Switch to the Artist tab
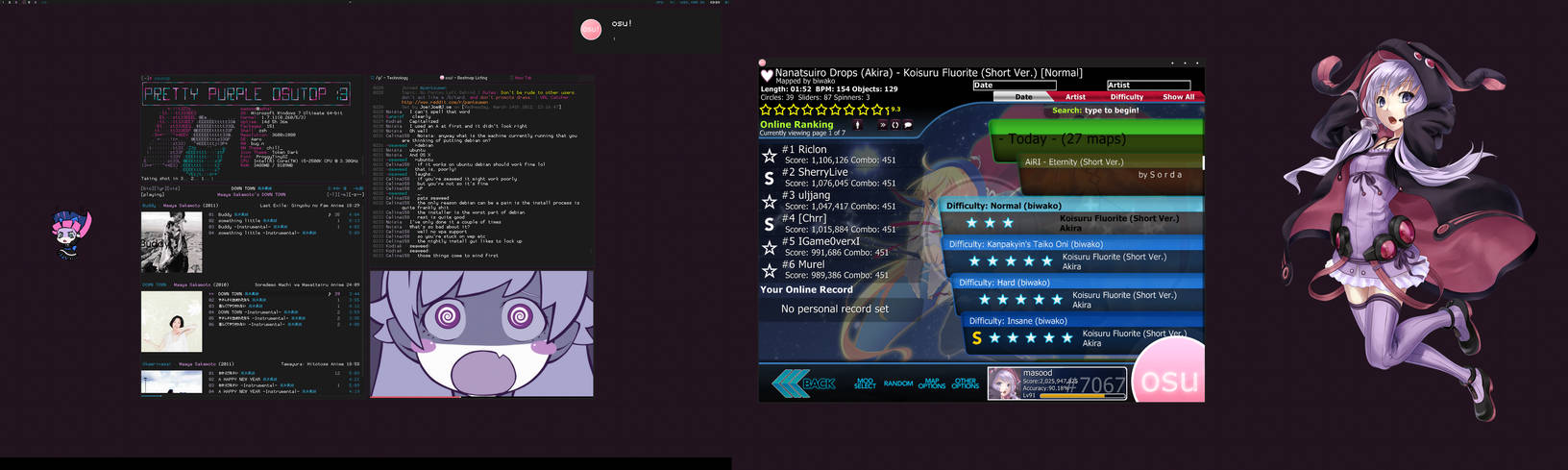This screenshot has width=1568, height=470. pos(1075,97)
